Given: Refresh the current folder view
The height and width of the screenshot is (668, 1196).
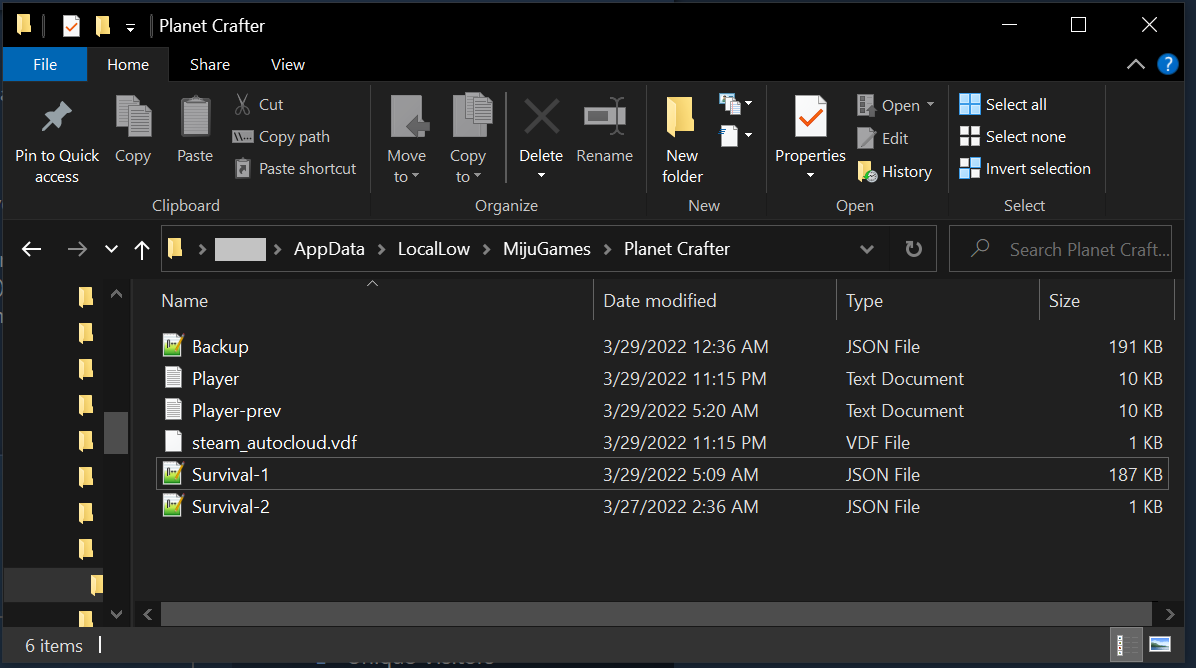Looking at the screenshot, I should coord(913,249).
